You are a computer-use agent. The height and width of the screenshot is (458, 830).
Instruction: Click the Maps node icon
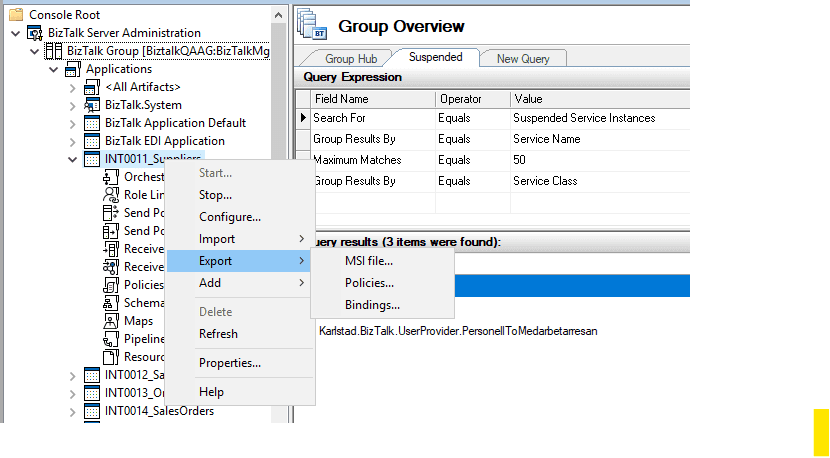pyautogui.click(x=111, y=321)
